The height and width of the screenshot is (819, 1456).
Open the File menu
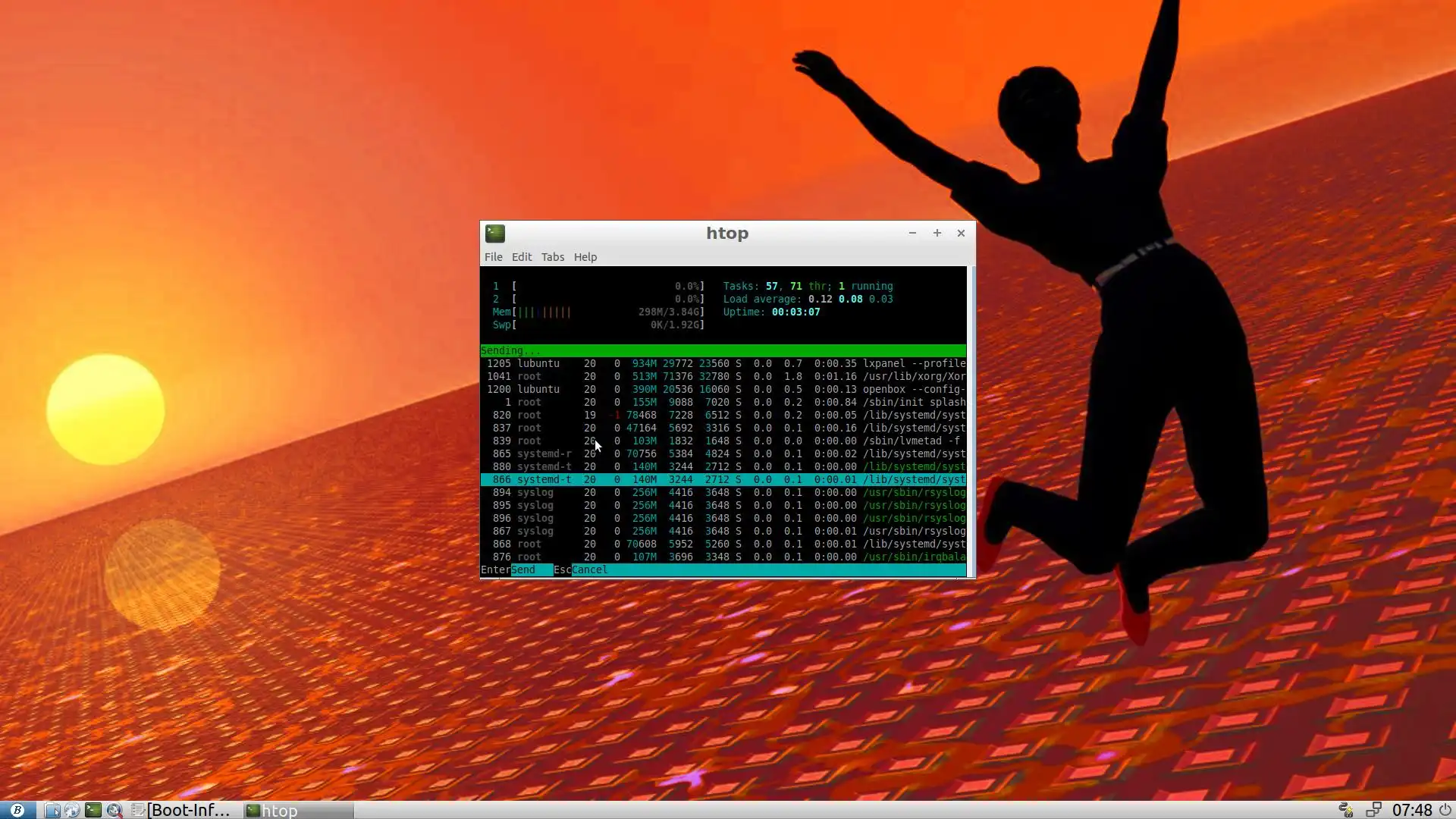pos(493,257)
